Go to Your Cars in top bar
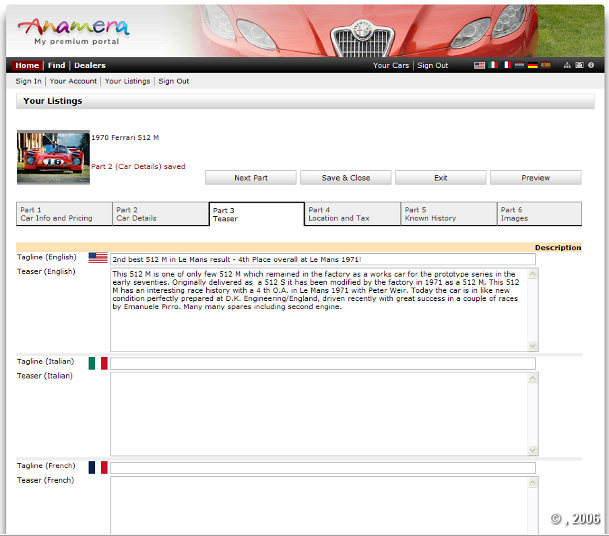 391,65
